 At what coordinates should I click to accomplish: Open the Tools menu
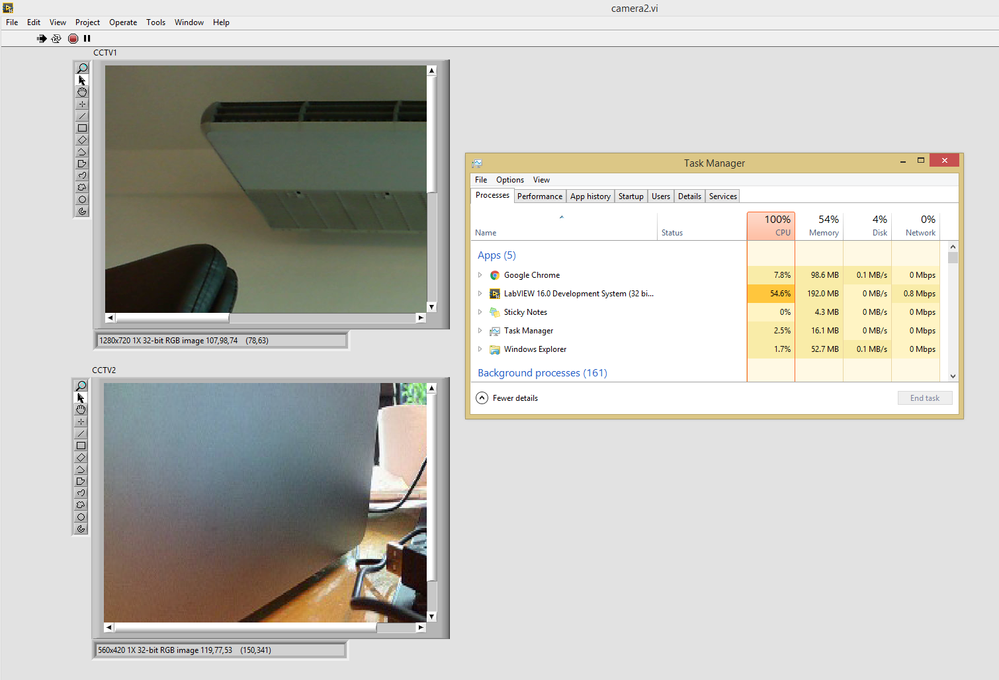[155, 22]
